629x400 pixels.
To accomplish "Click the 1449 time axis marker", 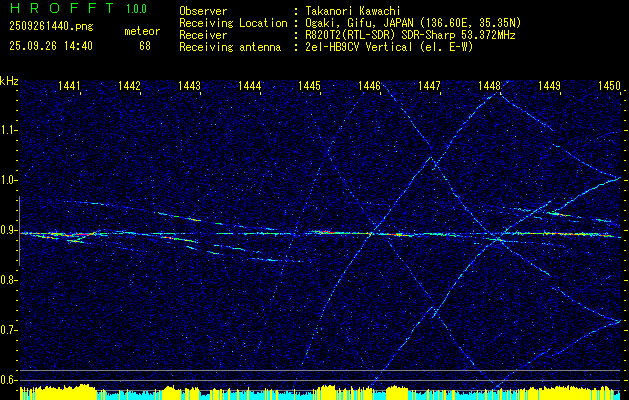I will [x=550, y=85].
